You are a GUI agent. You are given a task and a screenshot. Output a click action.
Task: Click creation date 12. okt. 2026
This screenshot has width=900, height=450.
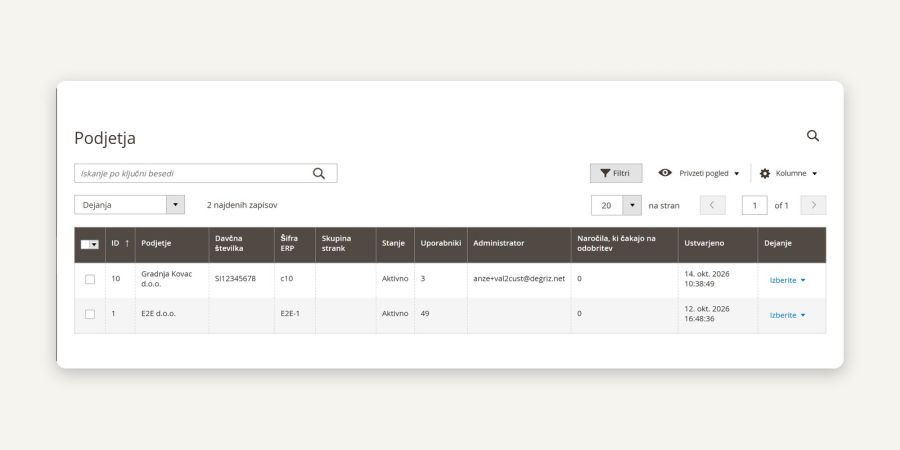707,309
